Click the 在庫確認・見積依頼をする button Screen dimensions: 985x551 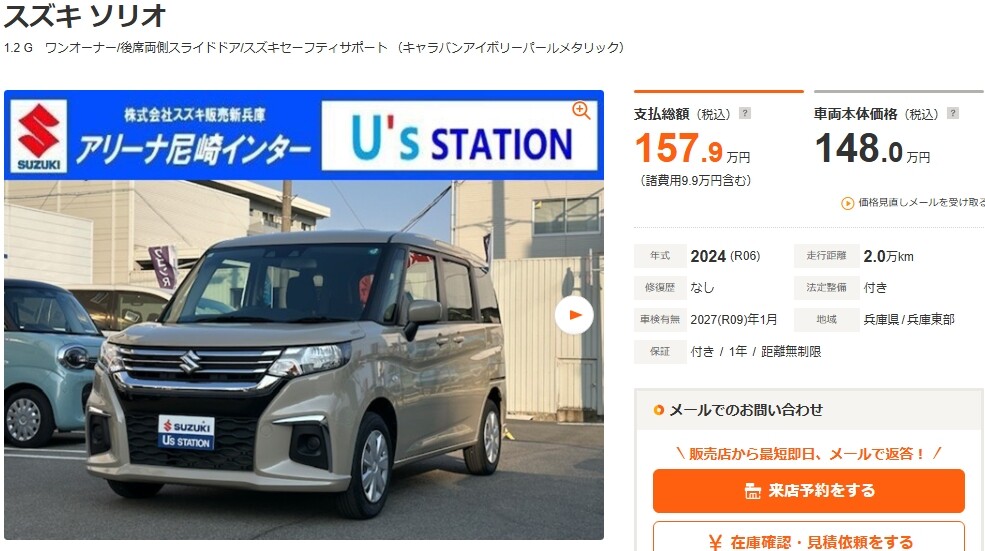pyautogui.click(x=808, y=538)
